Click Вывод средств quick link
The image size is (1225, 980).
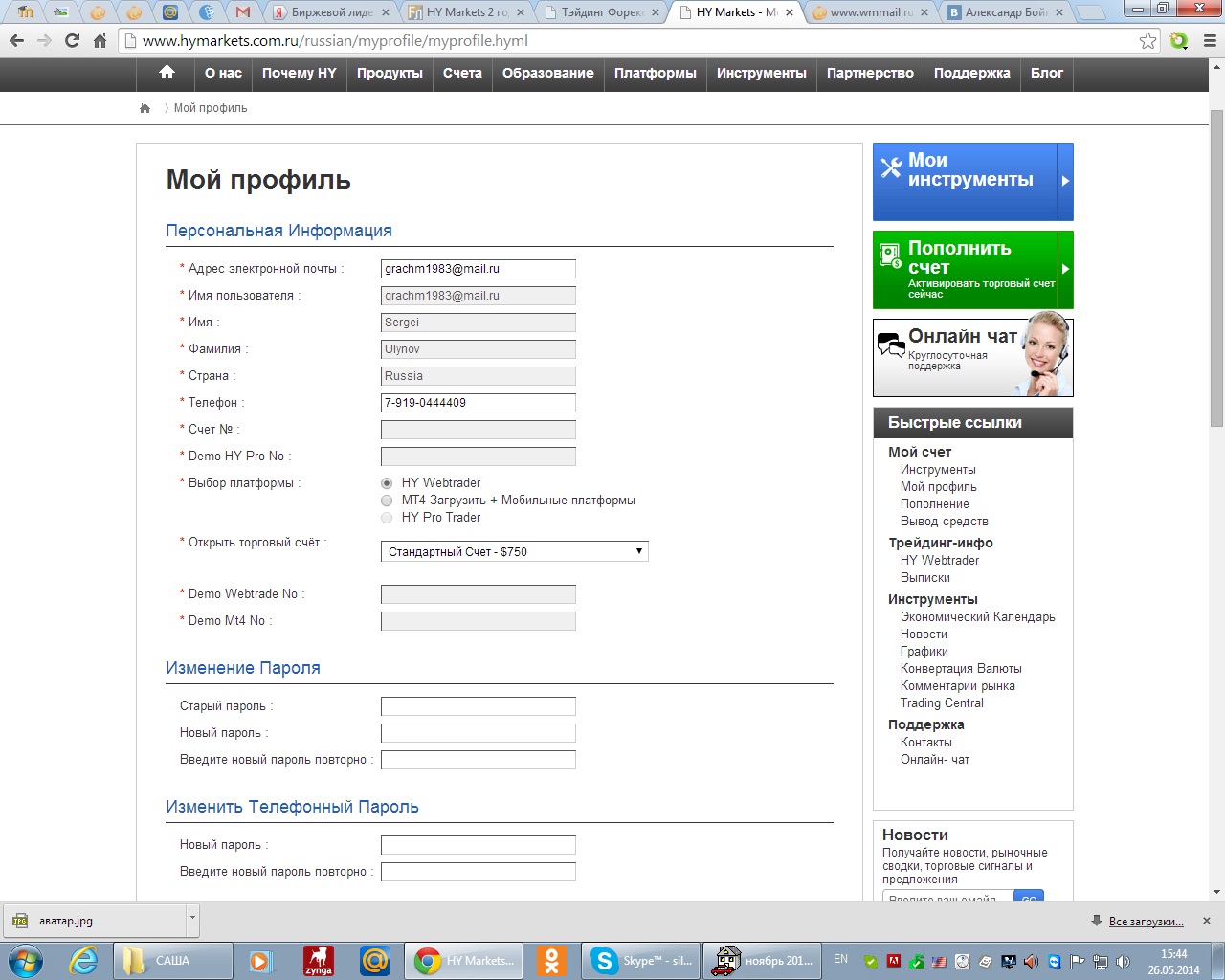(944, 521)
